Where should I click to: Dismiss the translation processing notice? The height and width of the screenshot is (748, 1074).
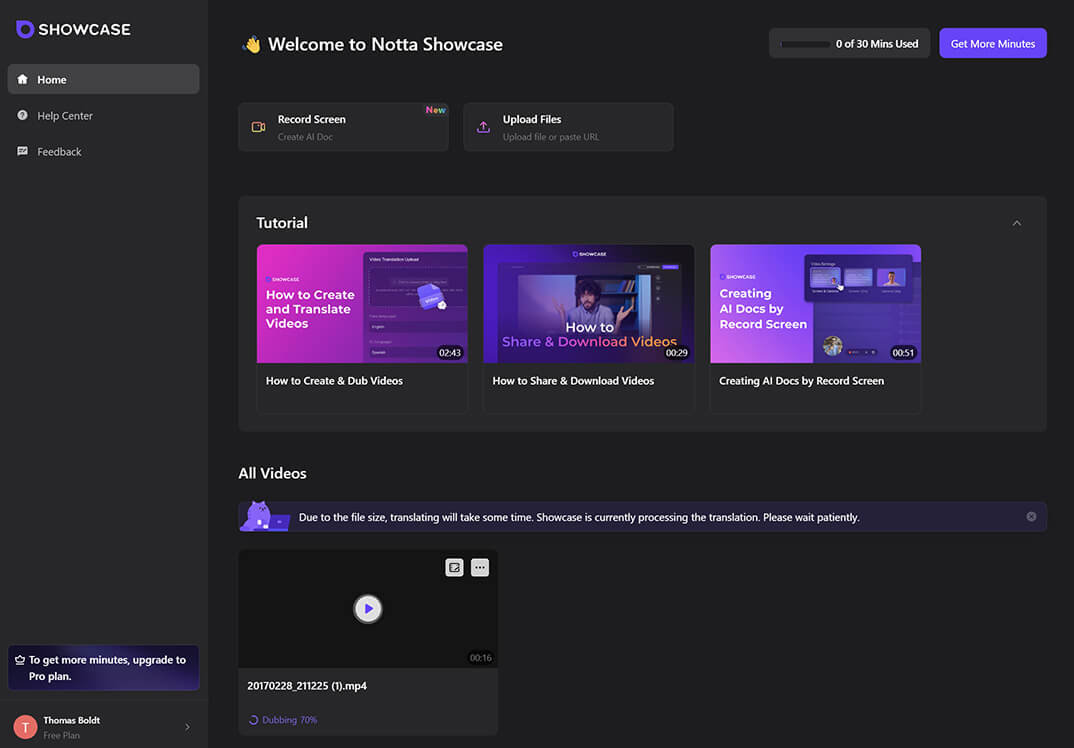(x=1031, y=516)
